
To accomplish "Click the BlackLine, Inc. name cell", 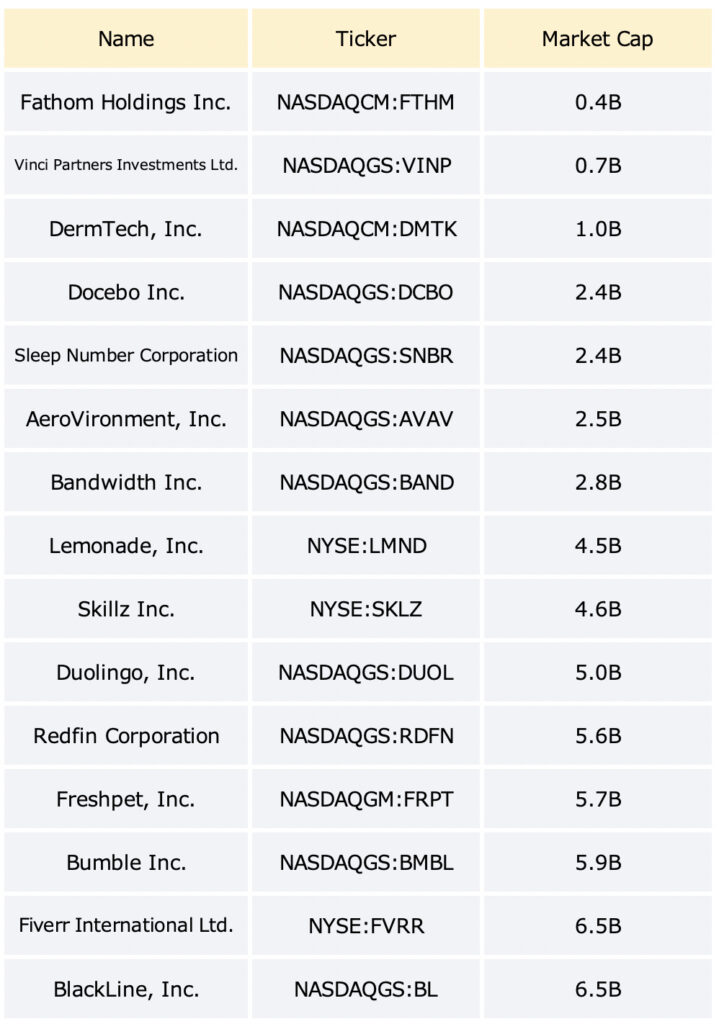I will click(x=126, y=989).
